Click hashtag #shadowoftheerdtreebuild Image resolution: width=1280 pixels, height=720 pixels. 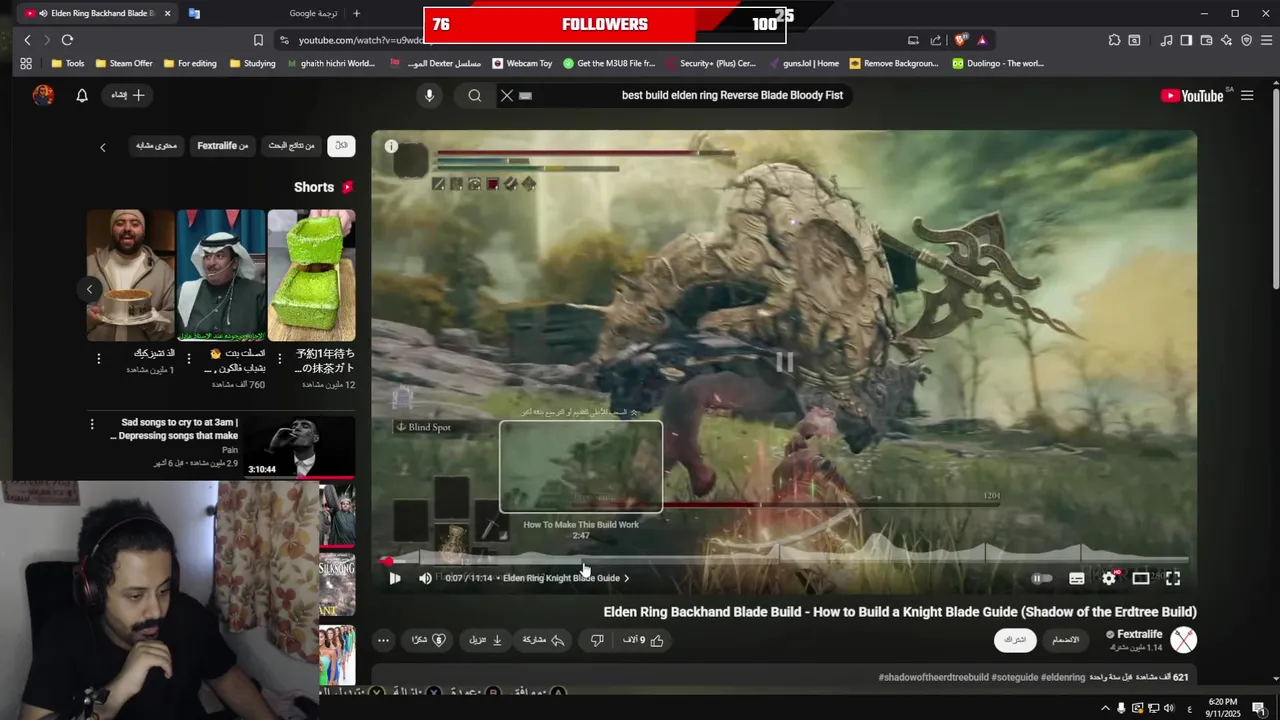tap(934, 677)
